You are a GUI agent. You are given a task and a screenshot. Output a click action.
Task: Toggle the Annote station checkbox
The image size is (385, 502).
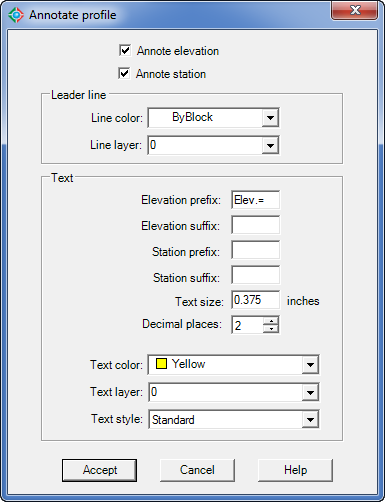point(124,73)
